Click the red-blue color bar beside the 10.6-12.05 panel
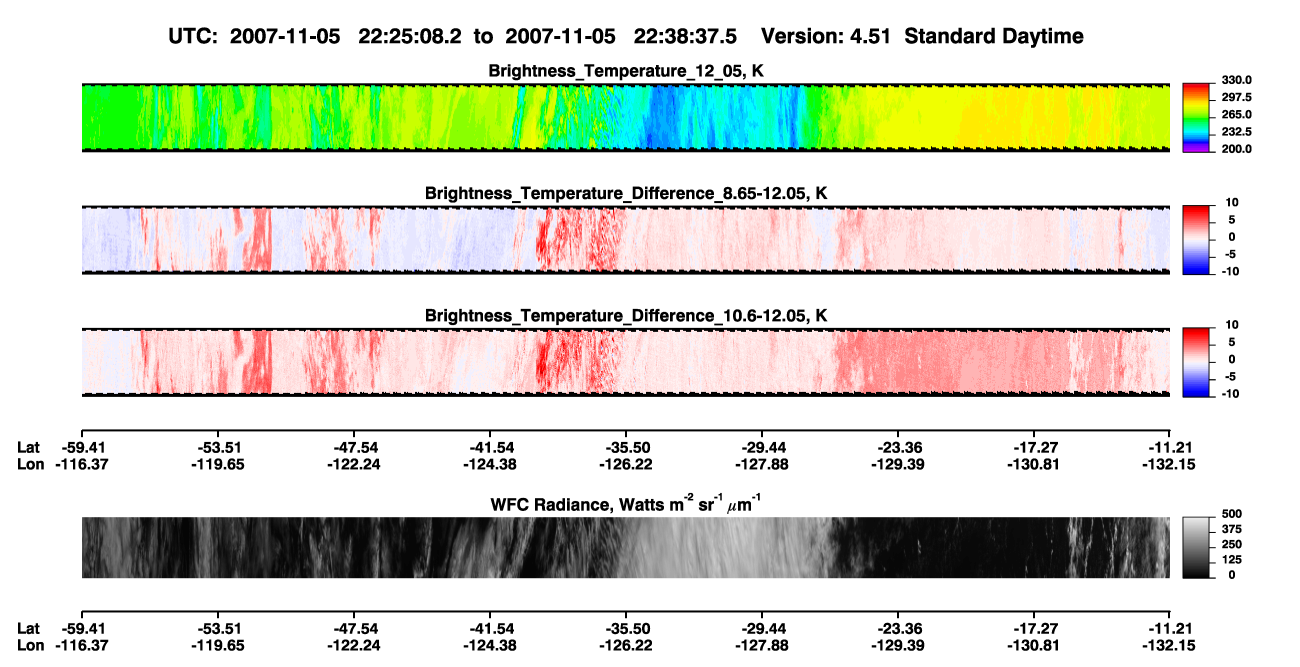Screen dimensions: 1300x667 click(1195, 360)
